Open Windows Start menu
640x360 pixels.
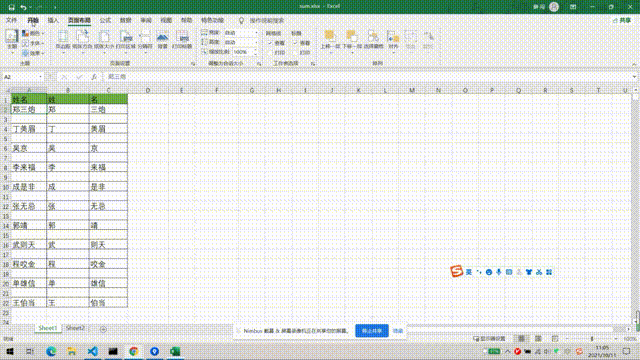coord(10,351)
